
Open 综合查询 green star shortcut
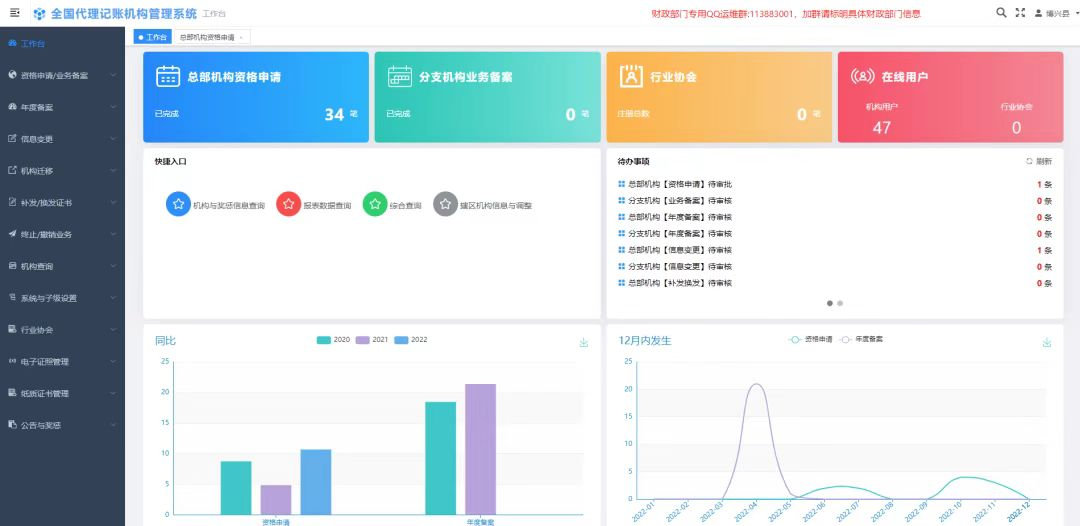[x=375, y=204]
